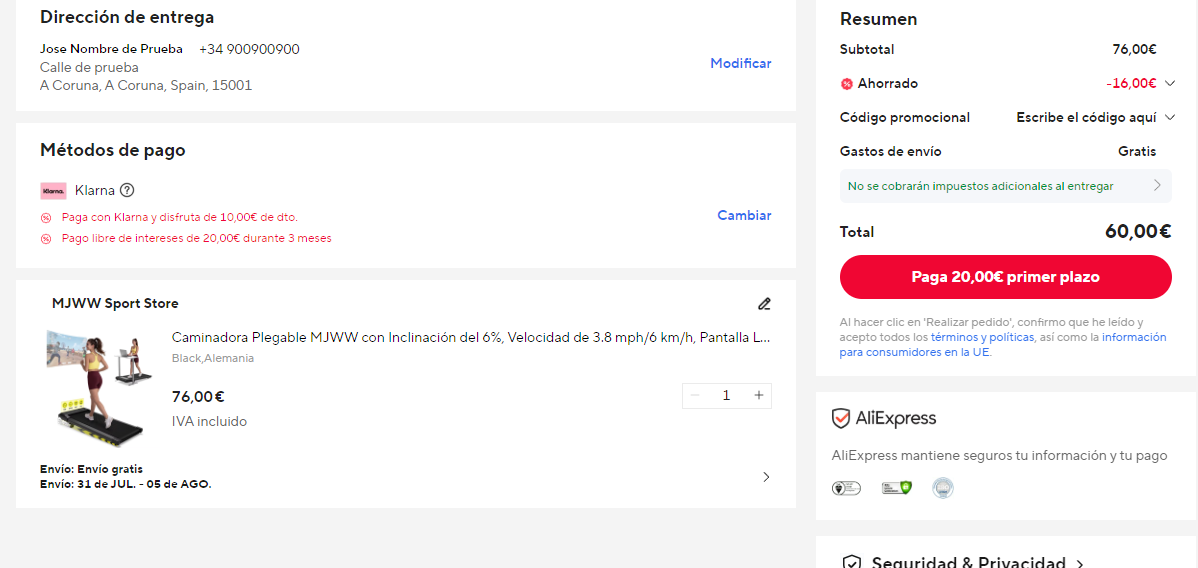1198x568 pixels.
Task: Open the Klarna help question-mark icon
Action: coord(128,190)
